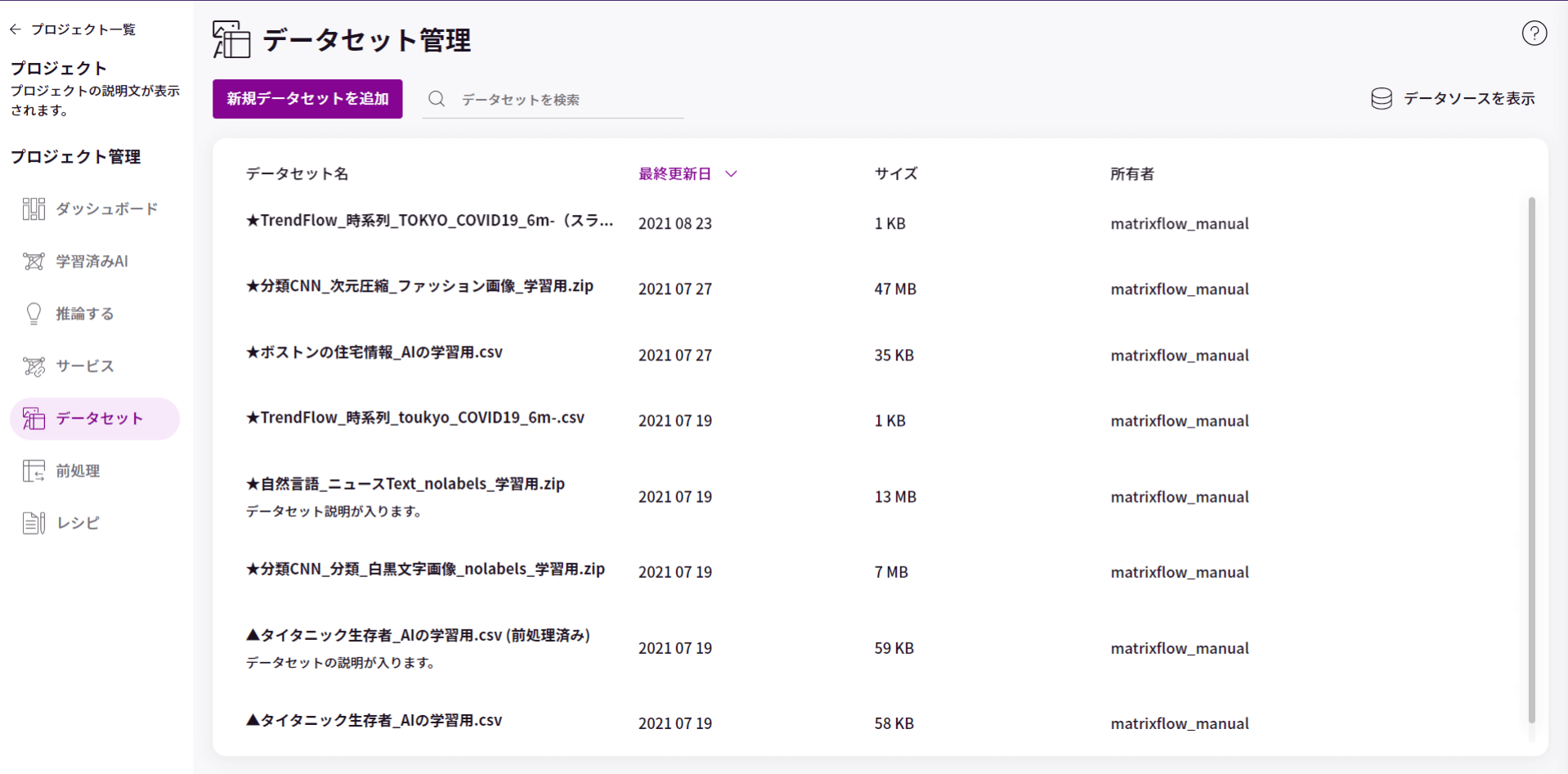The width and height of the screenshot is (1568, 774).
Task: Return to プロジェクト一覧
Action: pyautogui.click(x=83, y=29)
